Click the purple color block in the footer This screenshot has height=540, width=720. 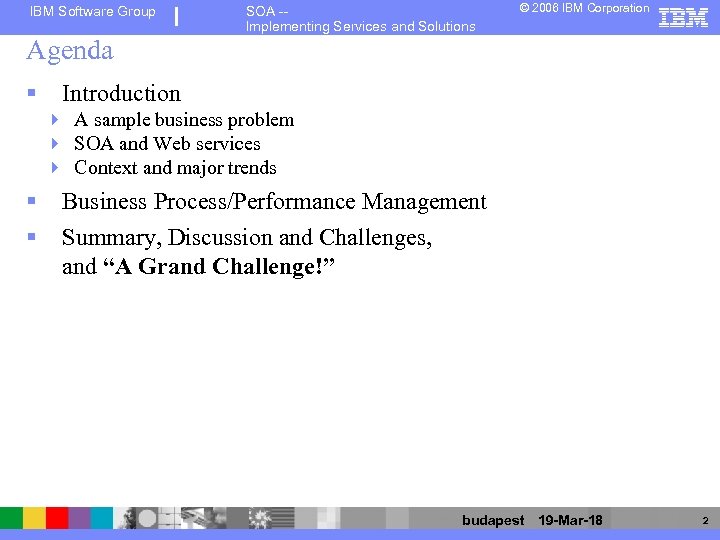point(79,518)
